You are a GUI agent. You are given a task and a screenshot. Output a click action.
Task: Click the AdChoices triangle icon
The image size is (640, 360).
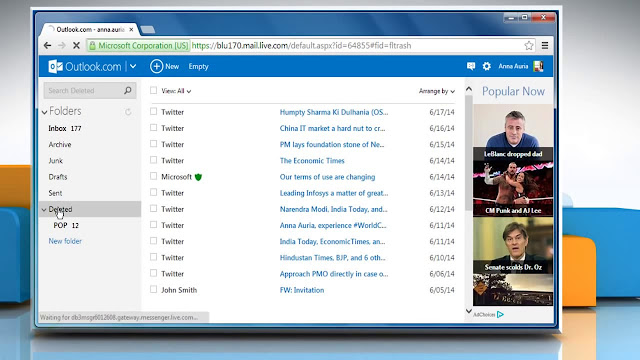(x=500, y=314)
